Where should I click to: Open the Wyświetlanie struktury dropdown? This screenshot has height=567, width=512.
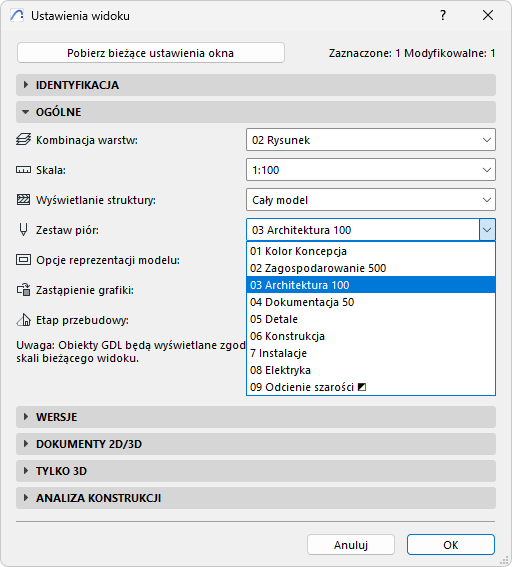tap(371, 200)
